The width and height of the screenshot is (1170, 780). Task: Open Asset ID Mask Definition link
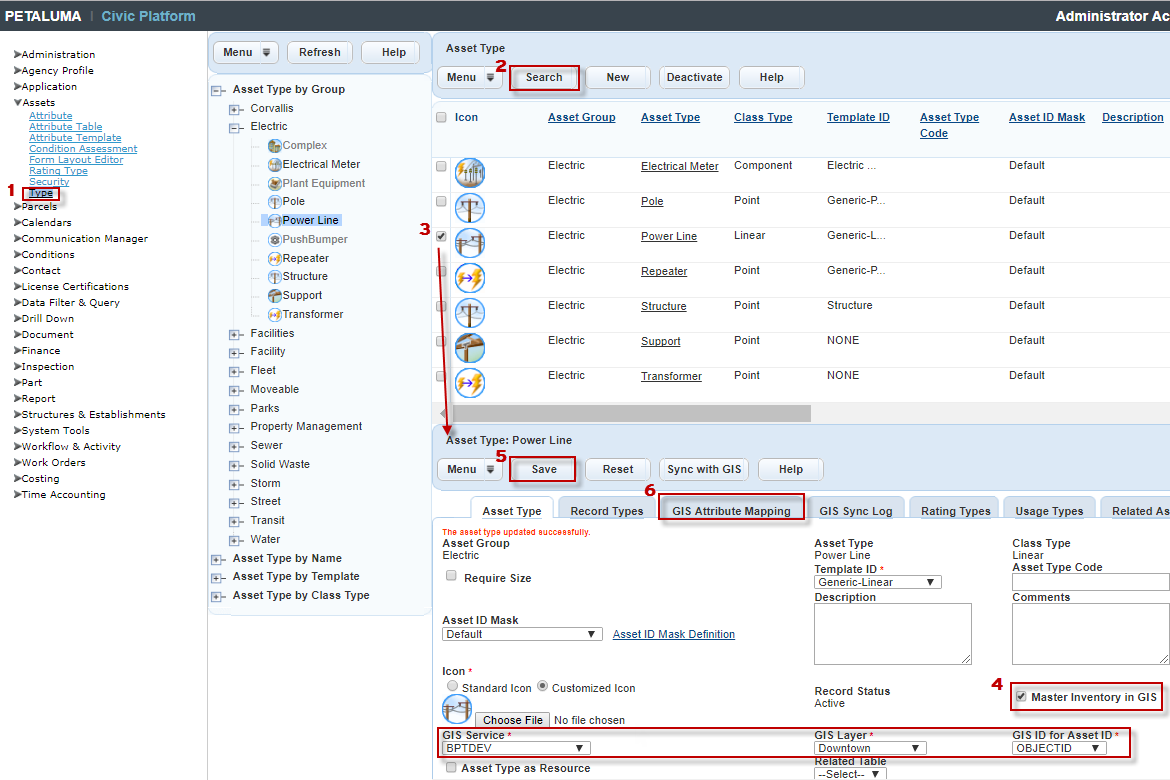673,634
